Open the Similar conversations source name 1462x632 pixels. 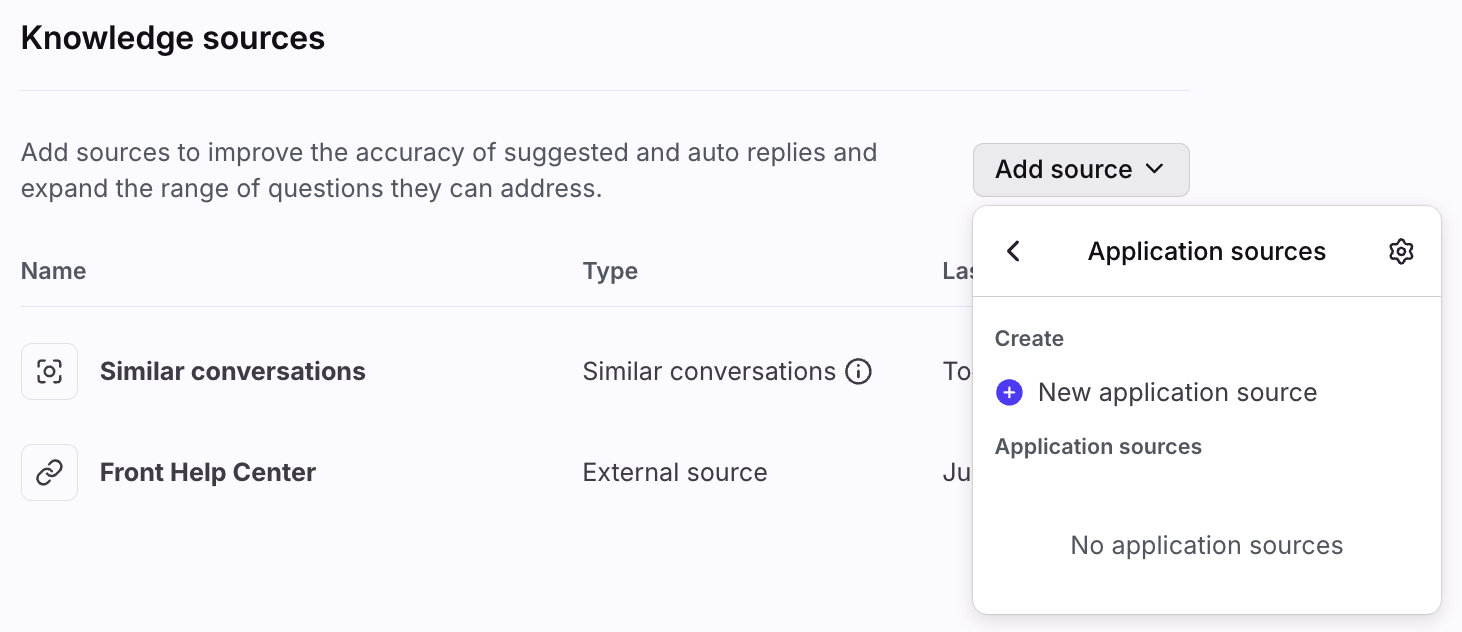(x=232, y=372)
